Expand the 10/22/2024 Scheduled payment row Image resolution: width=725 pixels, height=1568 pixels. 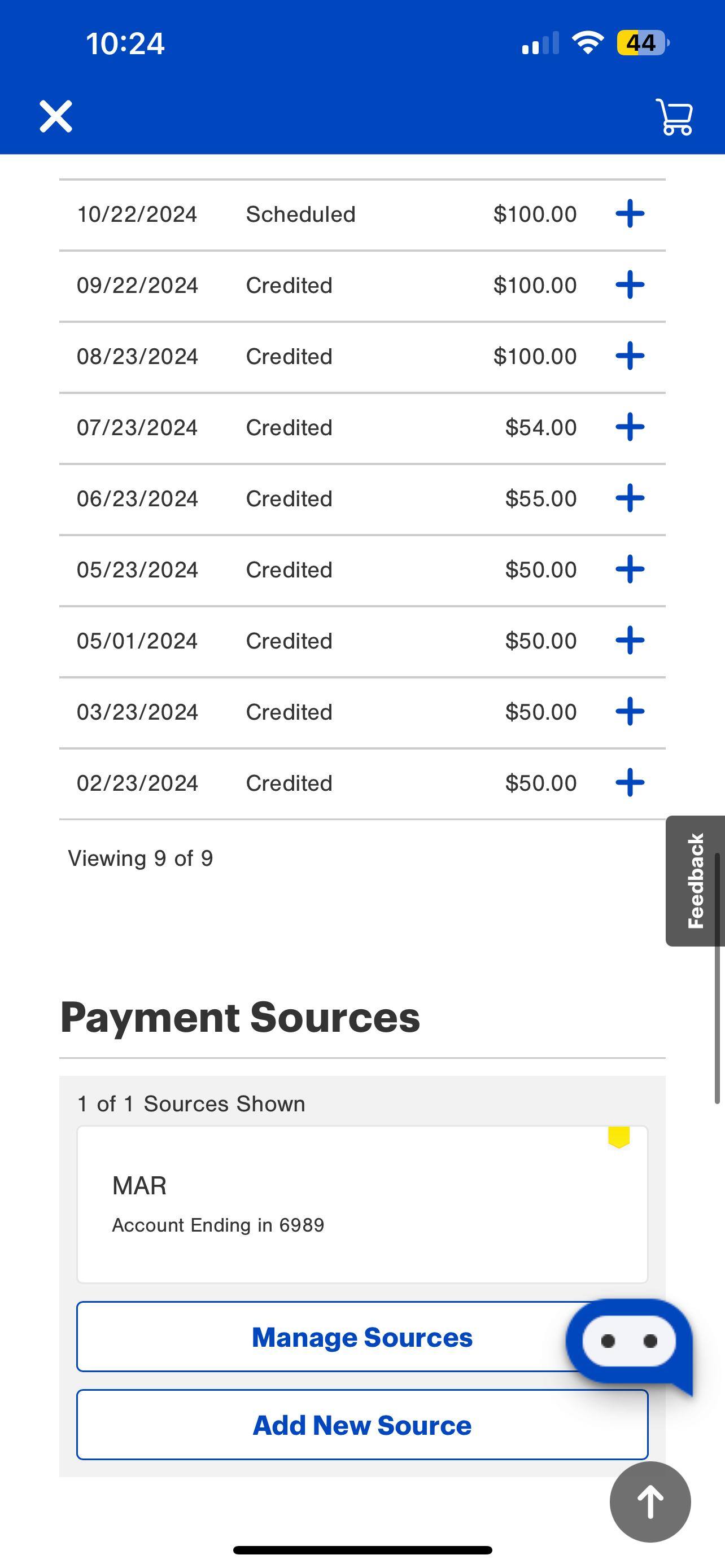click(x=630, y=214)
